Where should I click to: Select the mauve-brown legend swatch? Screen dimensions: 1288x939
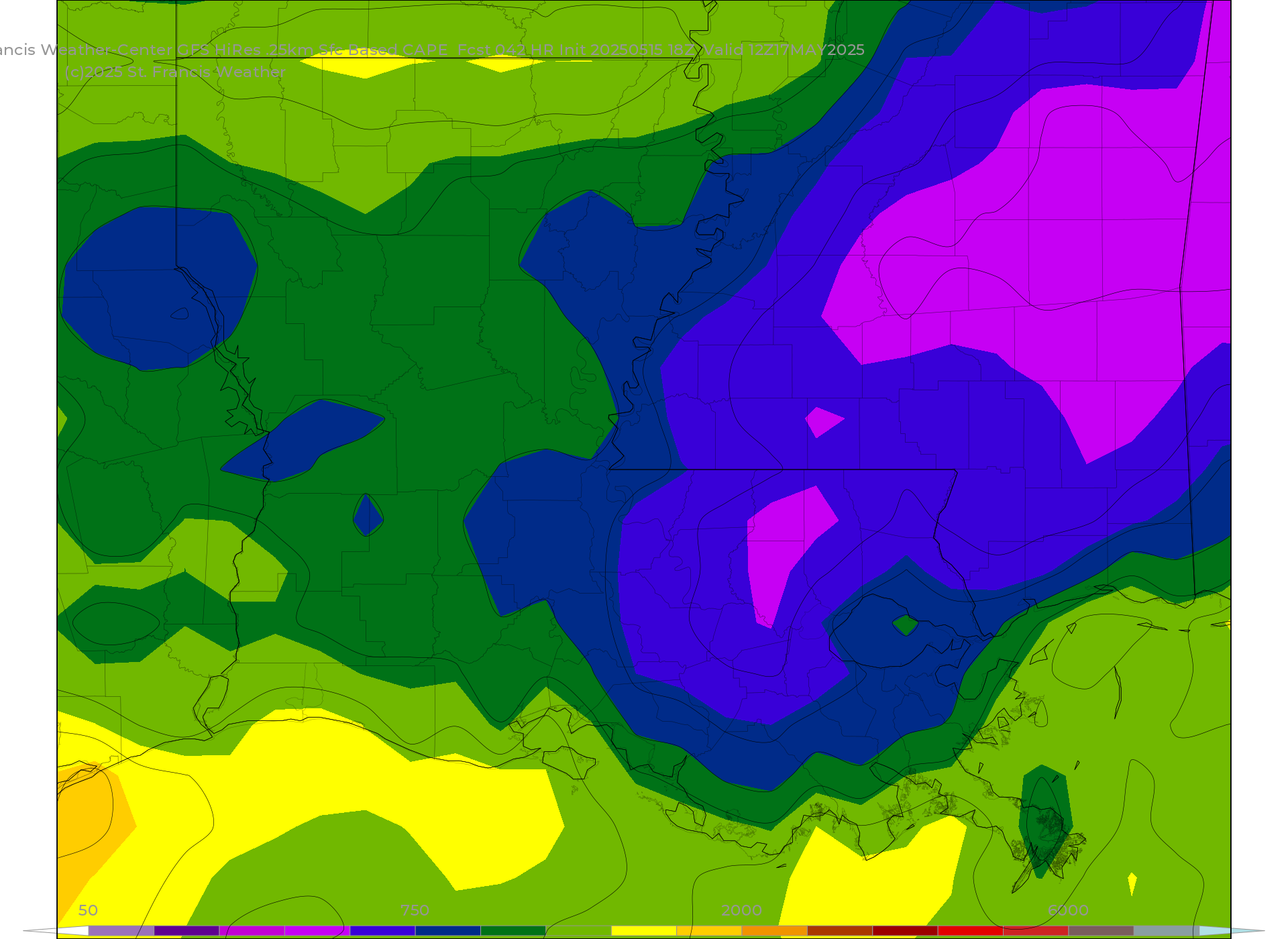(1101, 931)
